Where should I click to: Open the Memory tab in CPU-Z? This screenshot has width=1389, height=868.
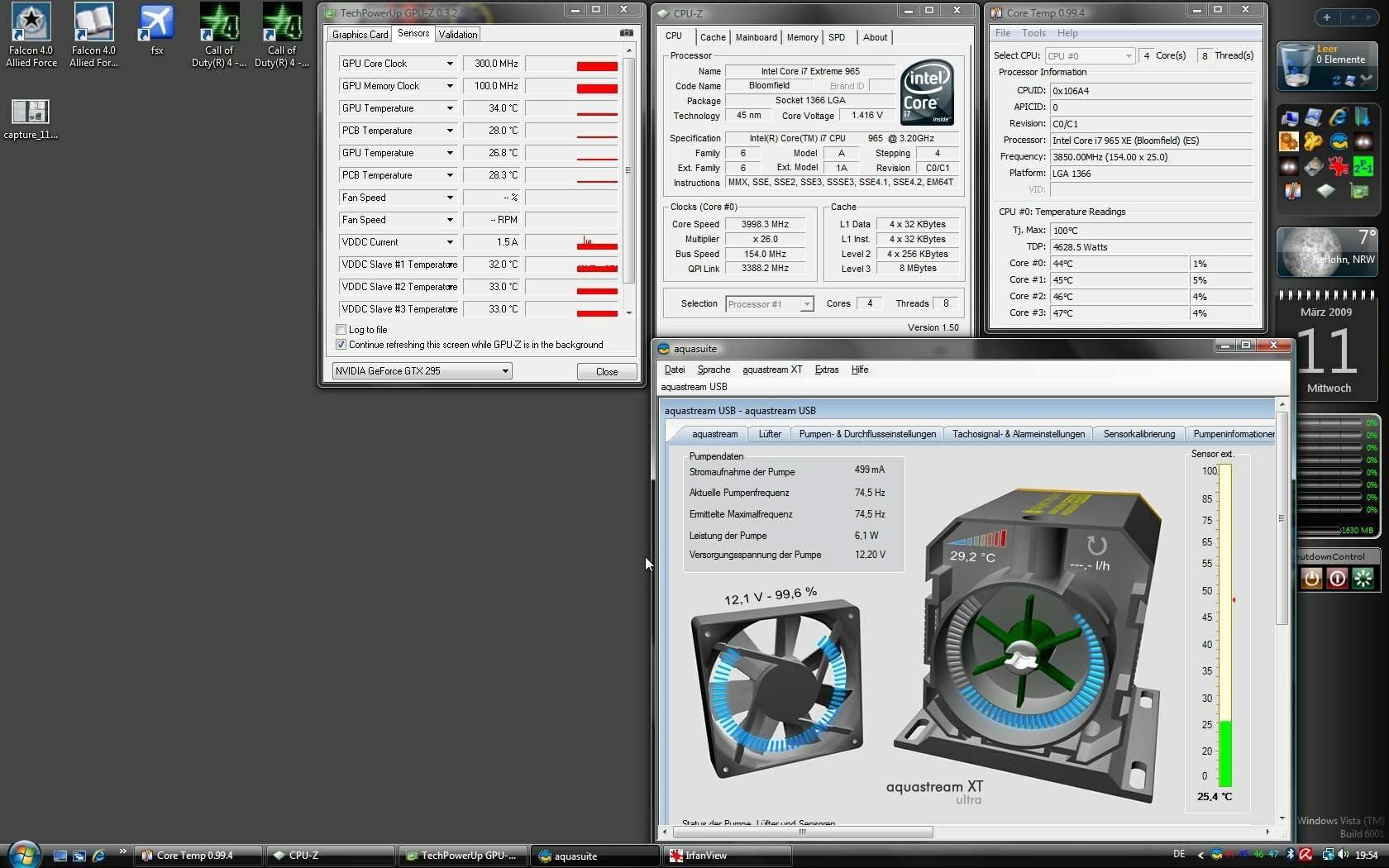coord(802,37)
